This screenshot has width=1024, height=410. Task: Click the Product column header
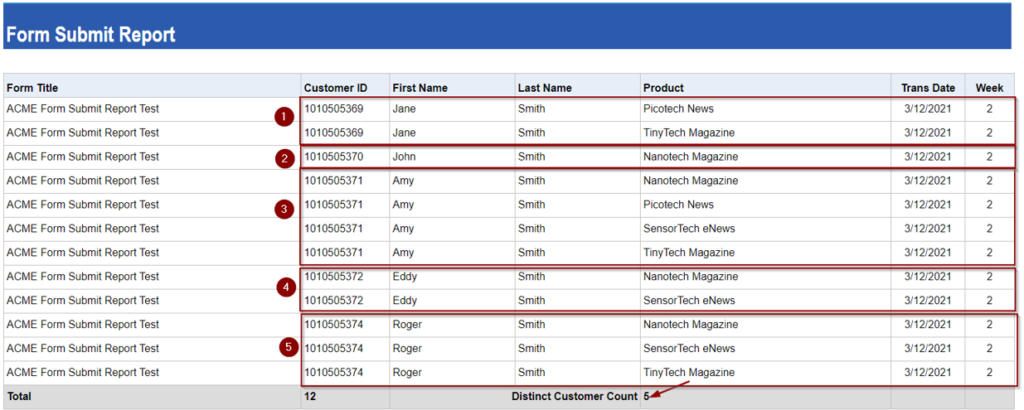click(663, 88)
